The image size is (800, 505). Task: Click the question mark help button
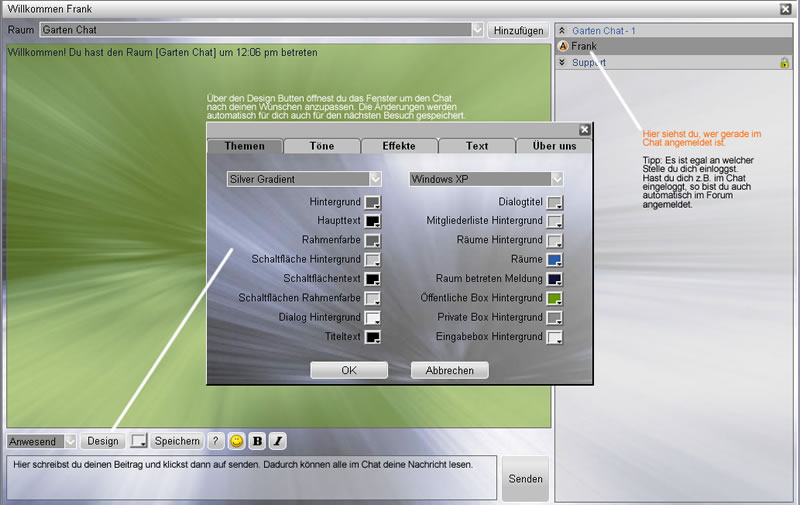coord(215,441)
